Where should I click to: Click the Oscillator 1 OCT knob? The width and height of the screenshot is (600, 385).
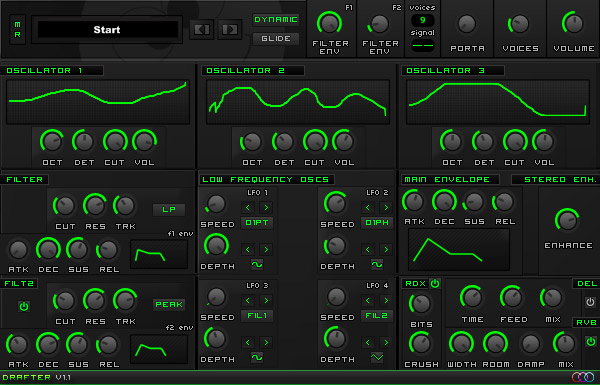(52, 142)
